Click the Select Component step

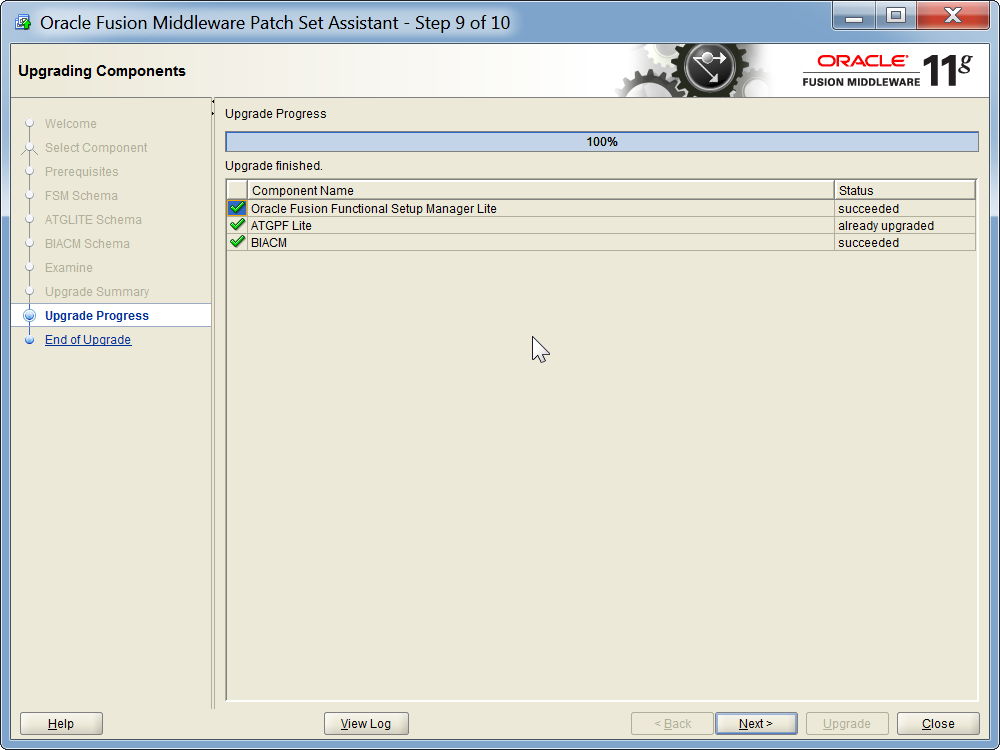[x=96, y=148]
